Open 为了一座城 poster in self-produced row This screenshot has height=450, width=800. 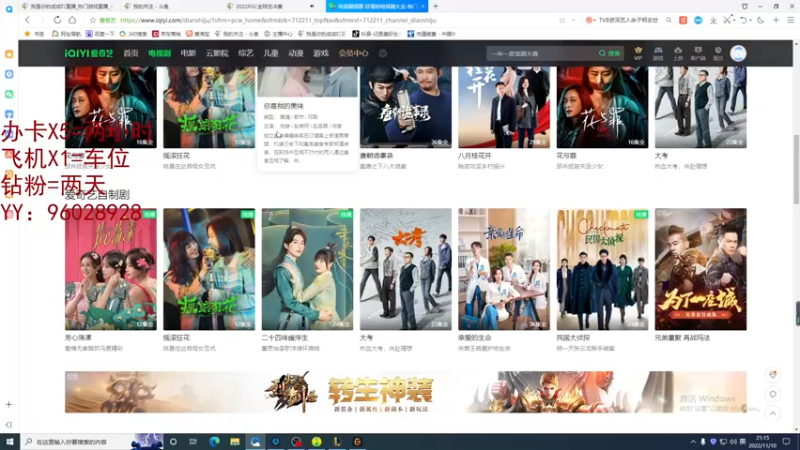[701, 269]
